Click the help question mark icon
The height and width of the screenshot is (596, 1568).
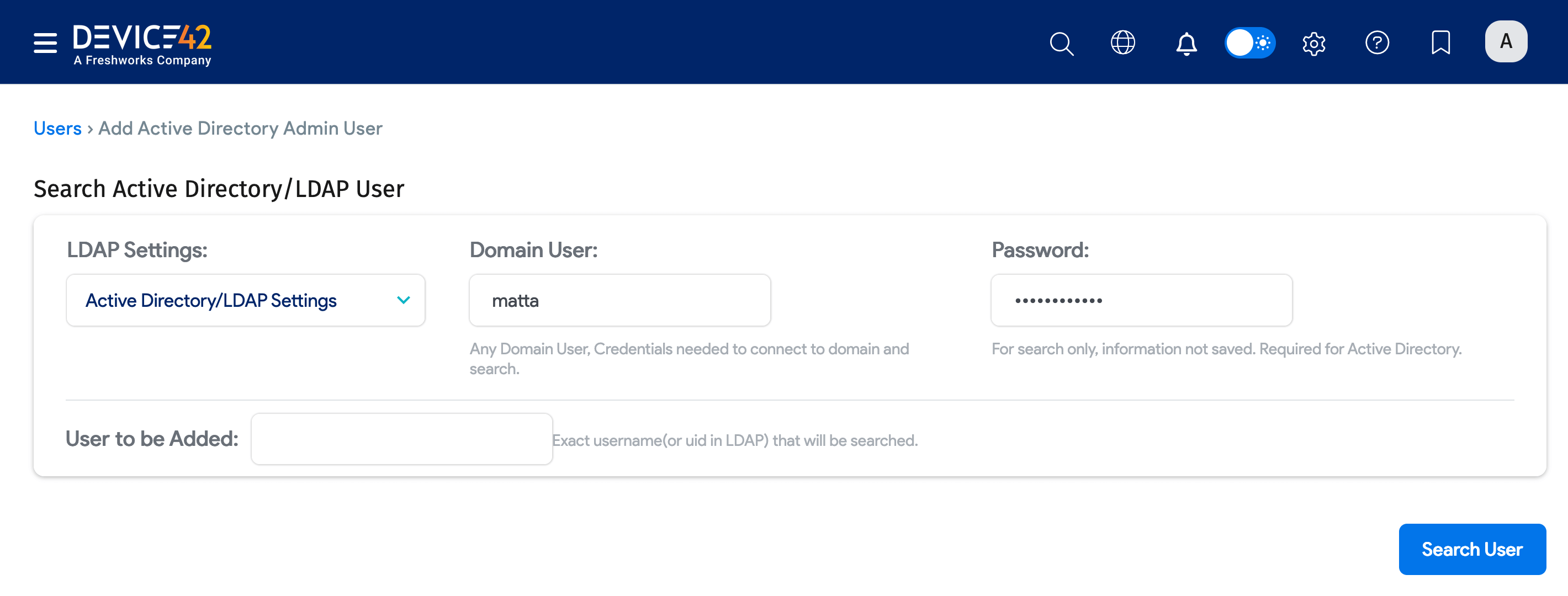tap(1378, 42)
